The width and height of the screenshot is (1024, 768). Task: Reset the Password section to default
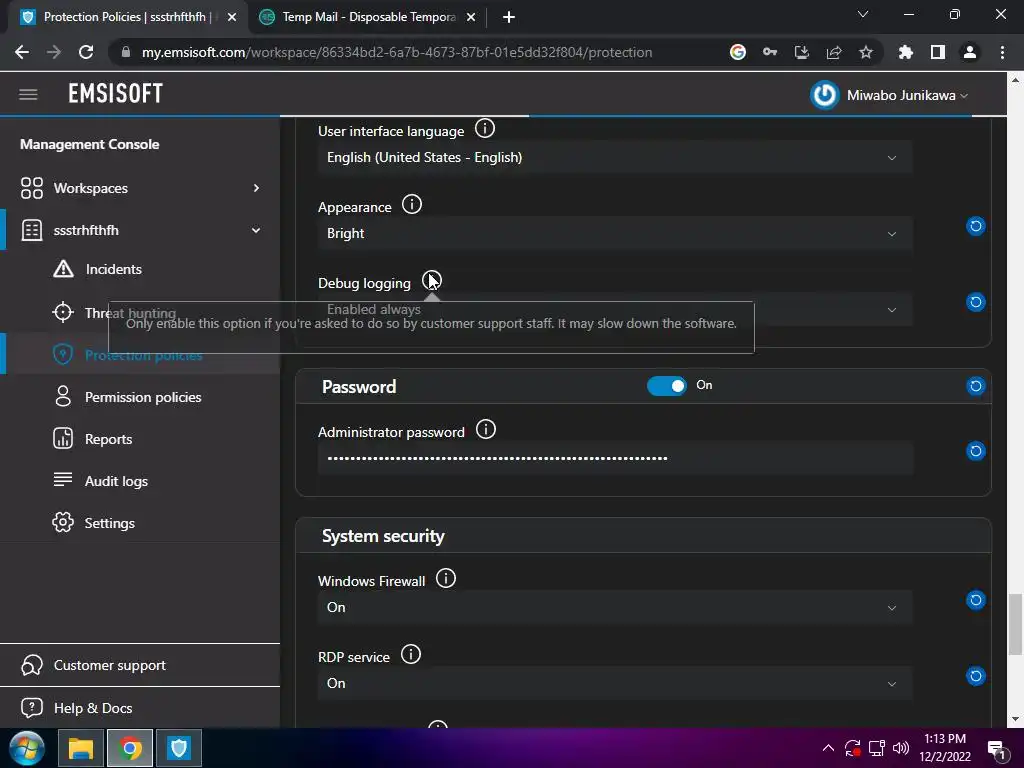(976, 386)
